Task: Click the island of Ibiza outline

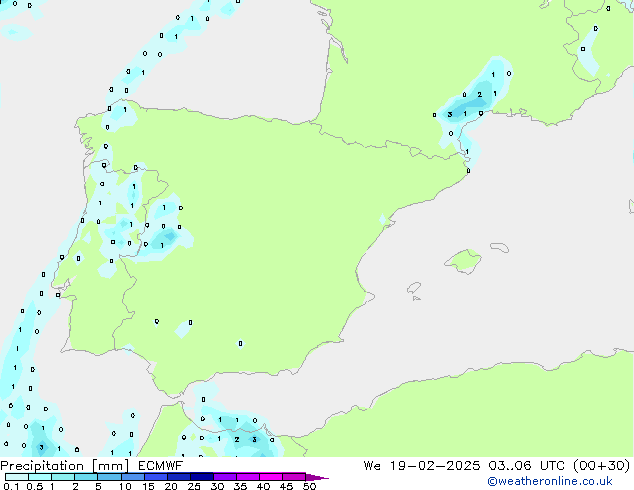Action: click(x=414, y=288)
